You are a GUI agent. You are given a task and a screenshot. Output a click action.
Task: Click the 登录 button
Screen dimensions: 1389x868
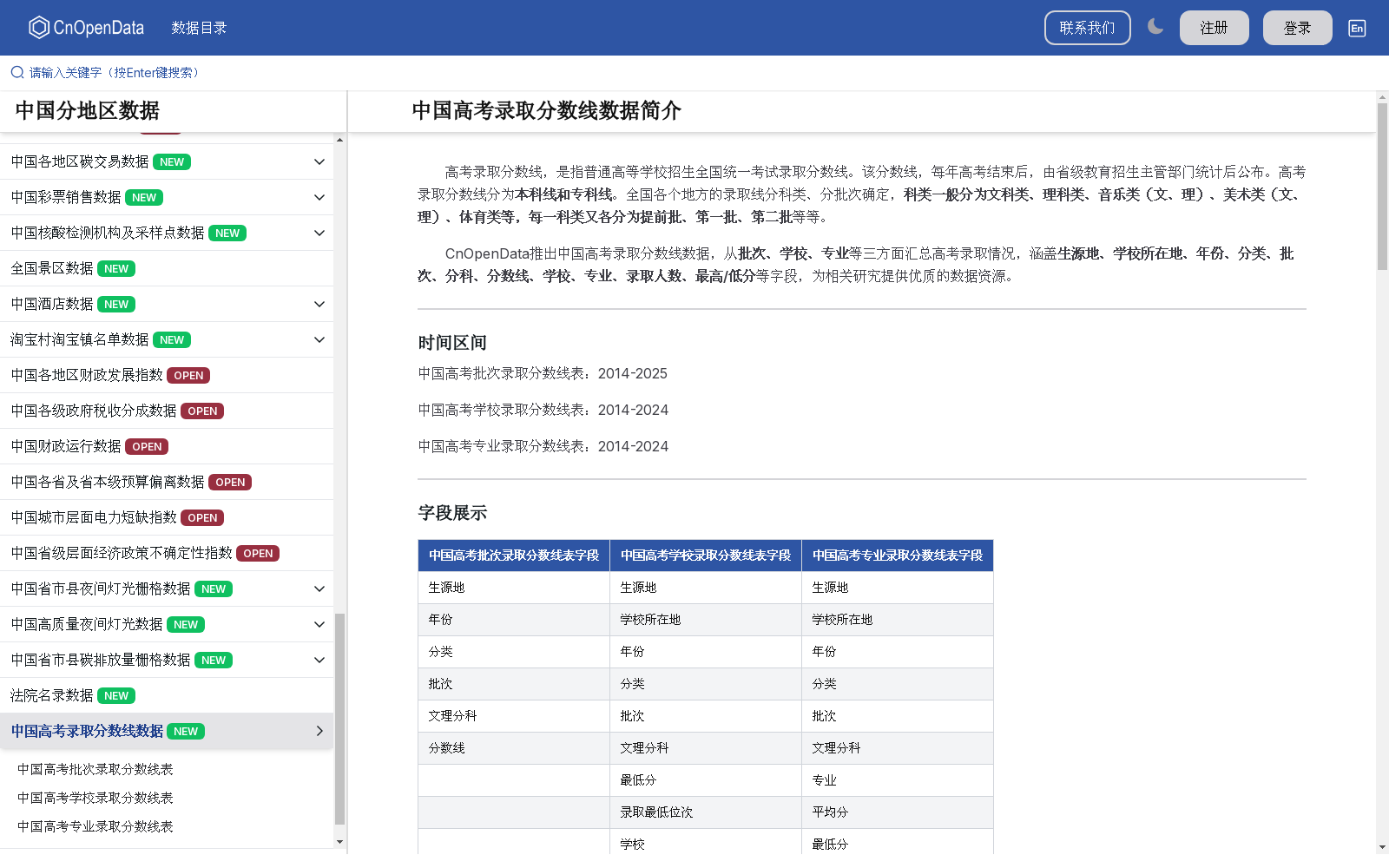pos(1297,27)
